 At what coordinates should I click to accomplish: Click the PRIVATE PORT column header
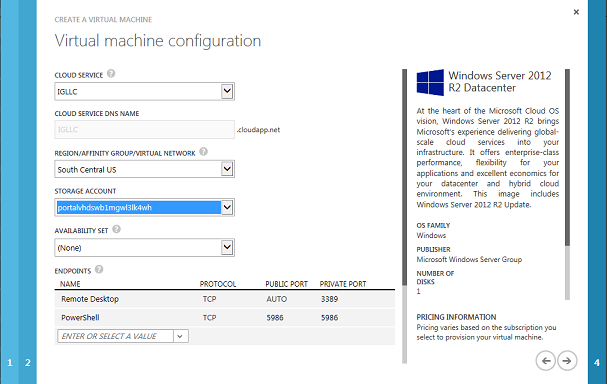point(343,284)
